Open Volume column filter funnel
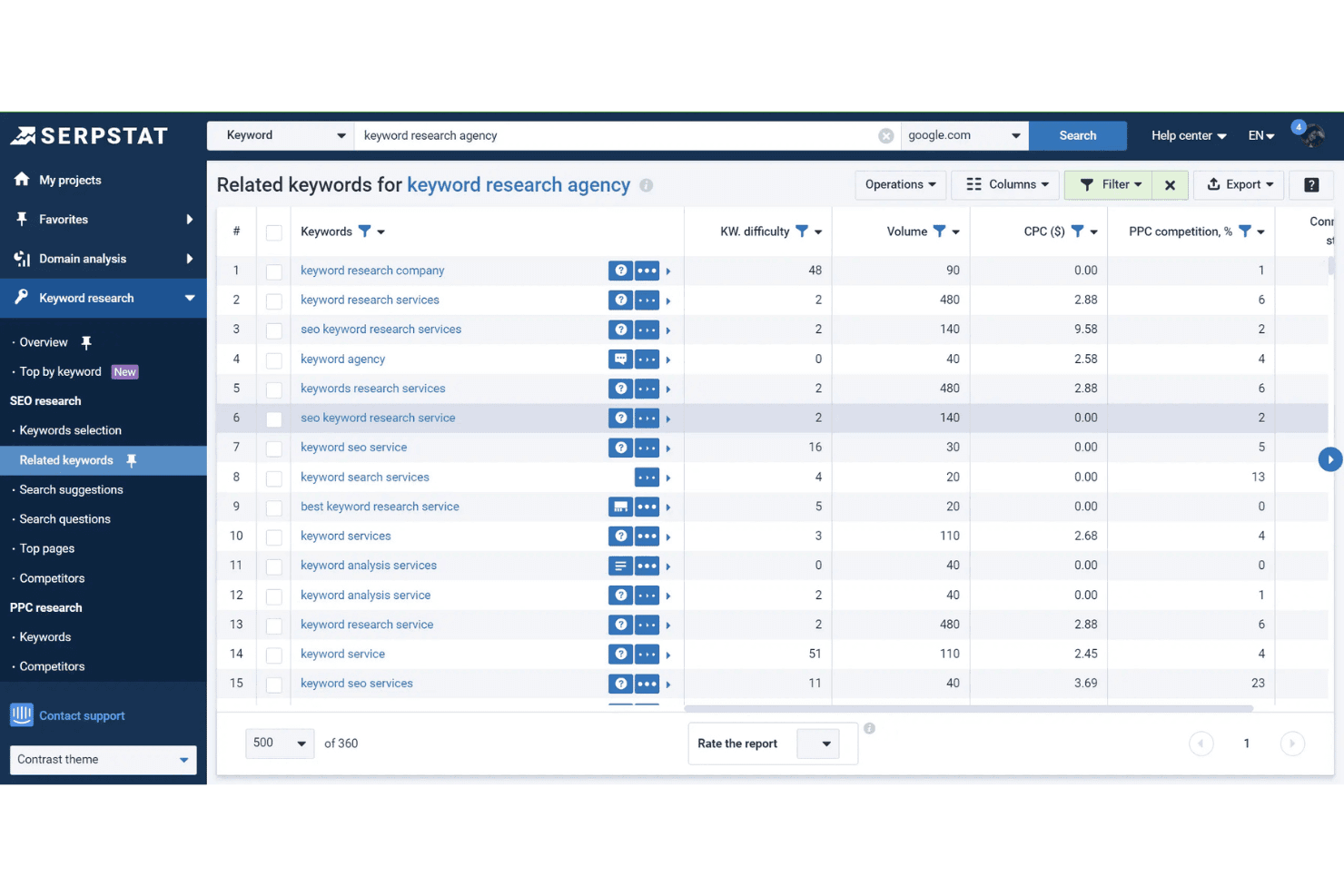 tap(940, 231)
